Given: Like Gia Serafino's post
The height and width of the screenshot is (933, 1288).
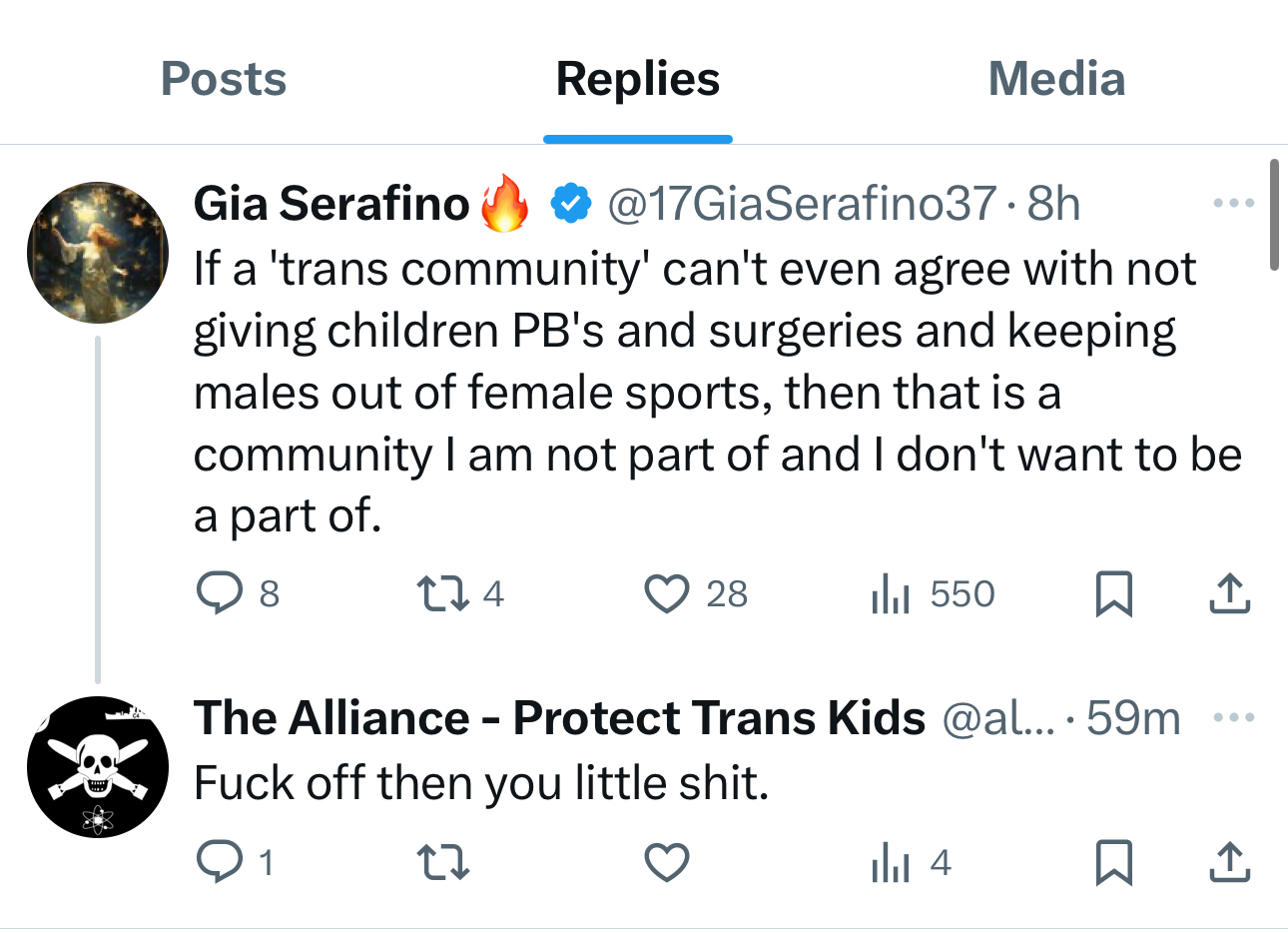Looking at the screenshot, I should 666,593.
